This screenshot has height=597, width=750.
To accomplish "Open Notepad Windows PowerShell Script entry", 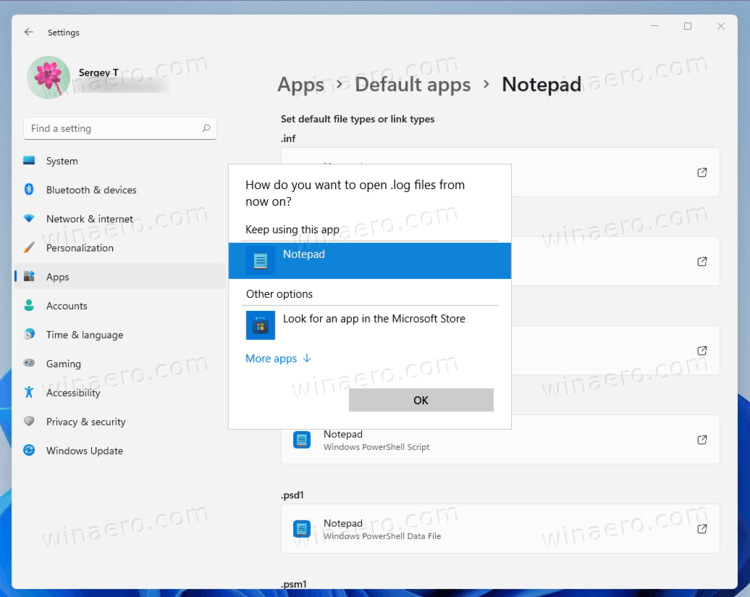I will pos(500,440).
